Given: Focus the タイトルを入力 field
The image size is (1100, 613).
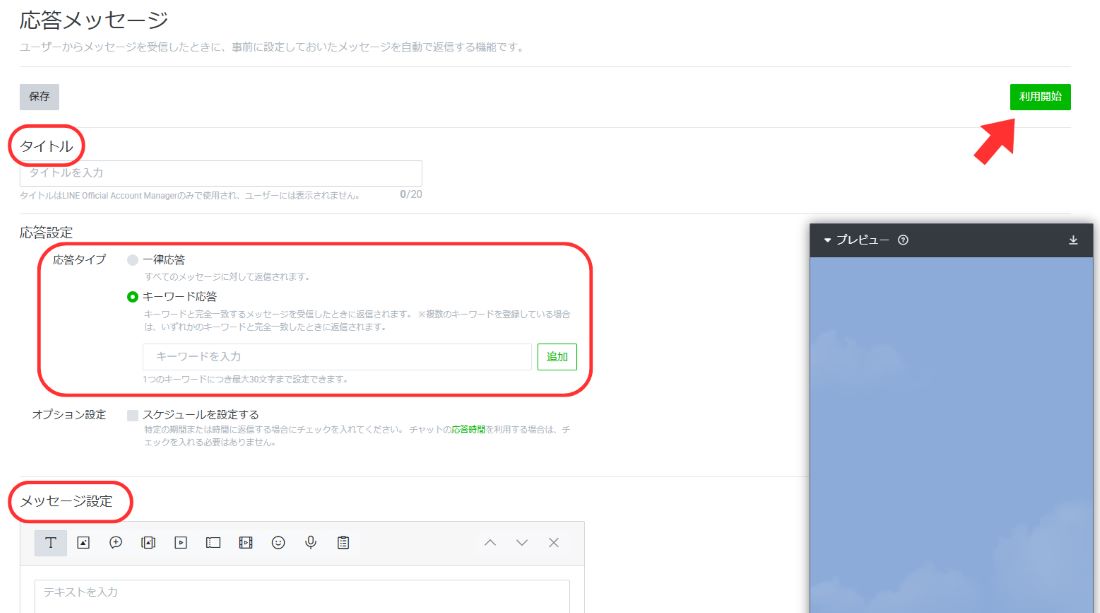Looking at the screenshot, I should [x=221, y=173].
